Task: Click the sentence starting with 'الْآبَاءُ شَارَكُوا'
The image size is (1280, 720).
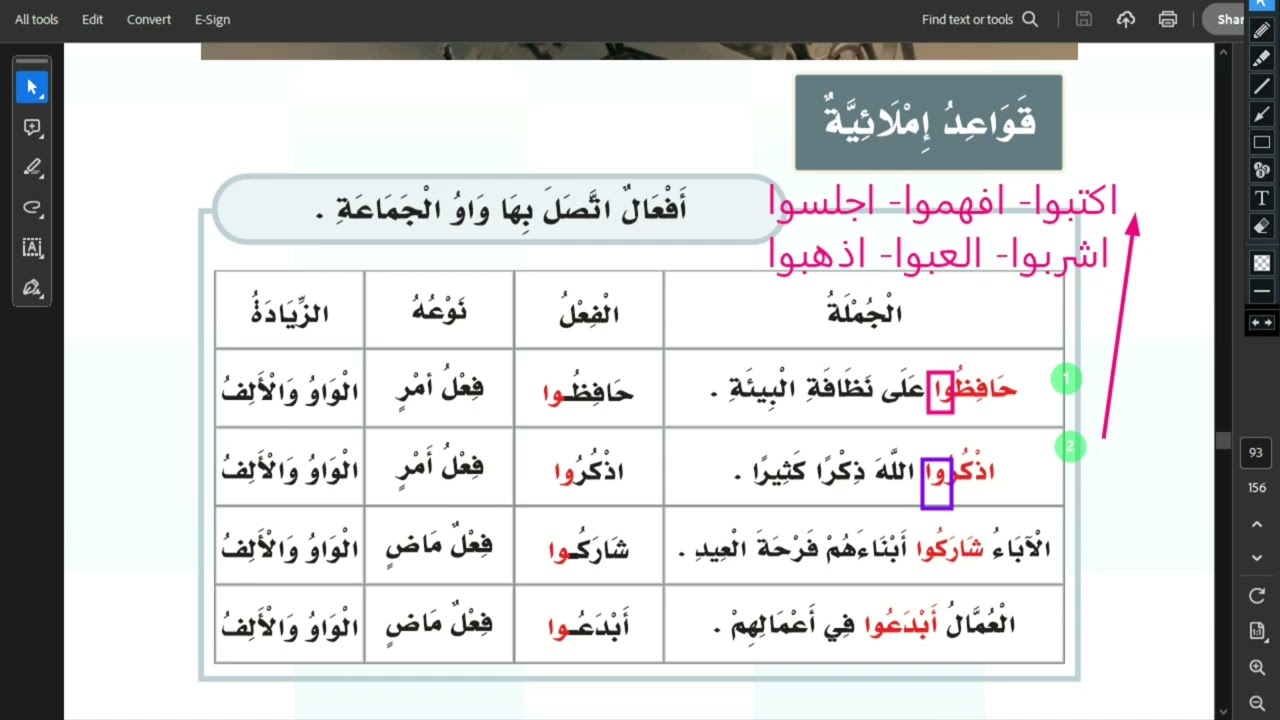Action: click(x=864, y=548)
